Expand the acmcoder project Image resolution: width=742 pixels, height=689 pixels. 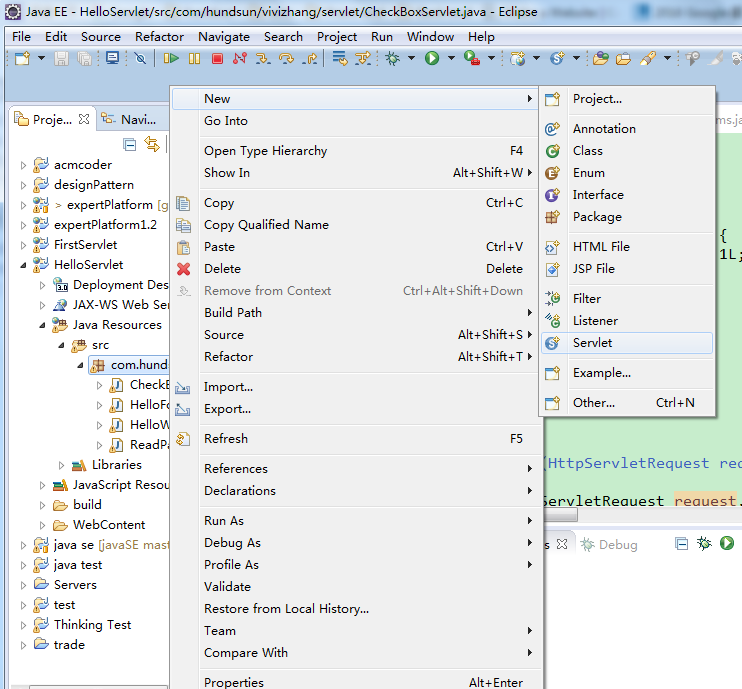[x=23, y=165]
